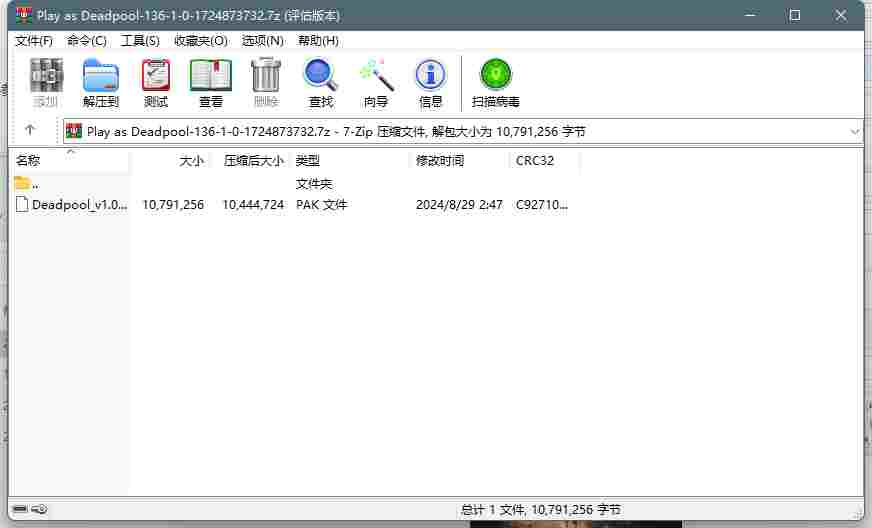Minimize the WinRAR window
This screenshot has height=528, width=872.
(x=750, y=15)
